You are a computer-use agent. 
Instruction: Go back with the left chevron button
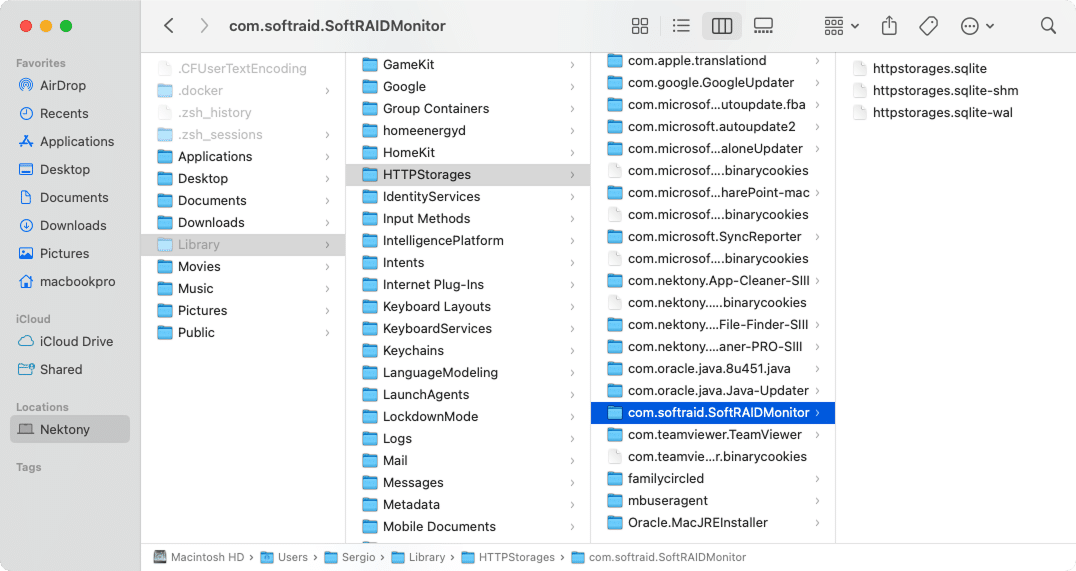(x=169, y=26)
